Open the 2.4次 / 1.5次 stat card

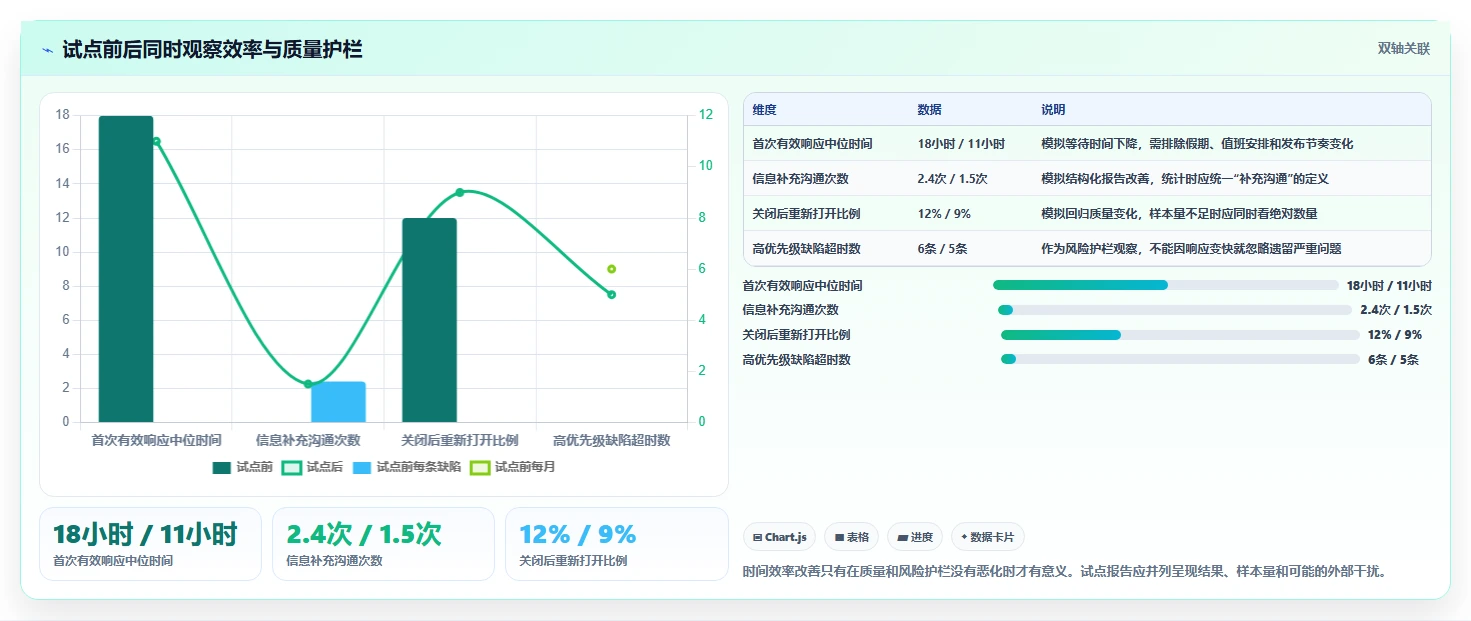tap(383, 544)
